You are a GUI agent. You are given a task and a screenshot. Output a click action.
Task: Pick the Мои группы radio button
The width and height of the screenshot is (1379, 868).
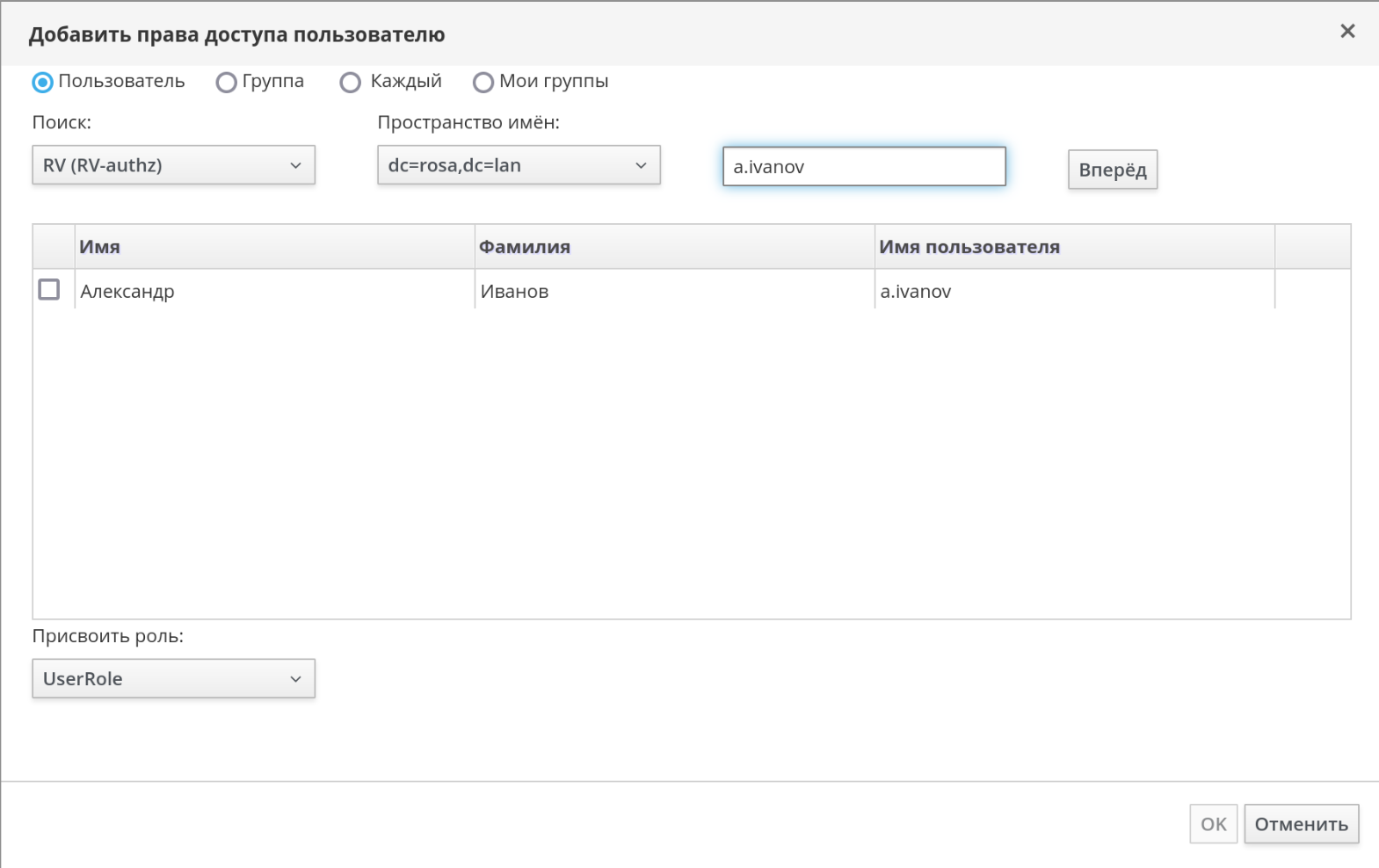[483, 83]
